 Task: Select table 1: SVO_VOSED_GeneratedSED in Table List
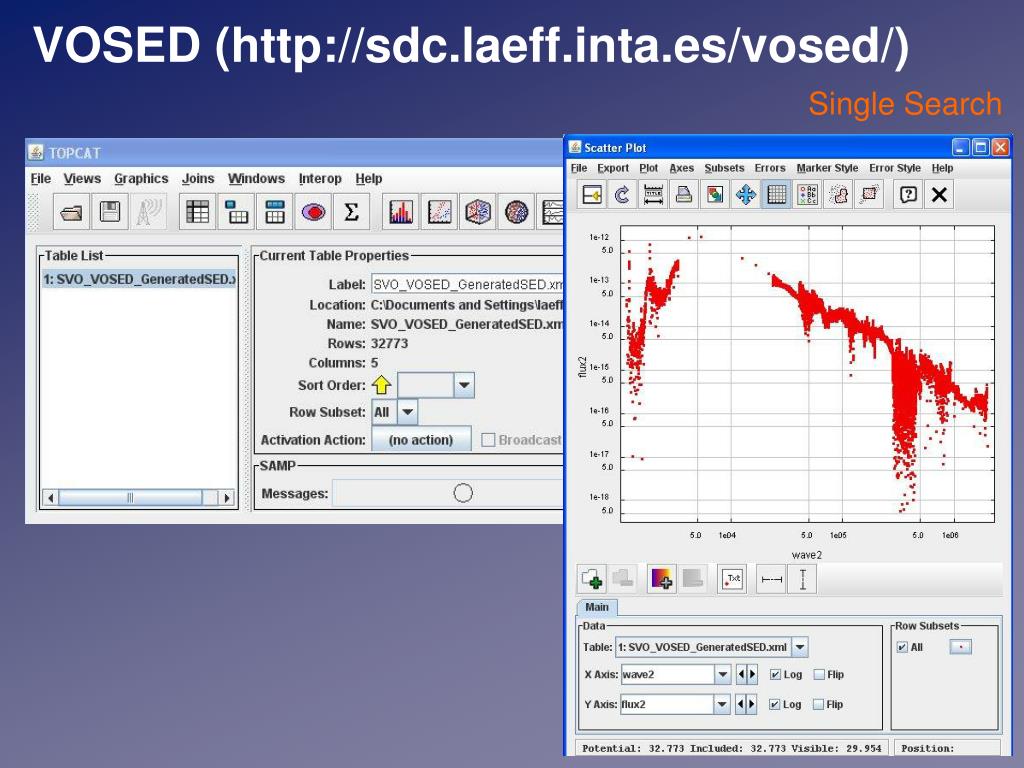pyautogui.click(x=139, y=279)
